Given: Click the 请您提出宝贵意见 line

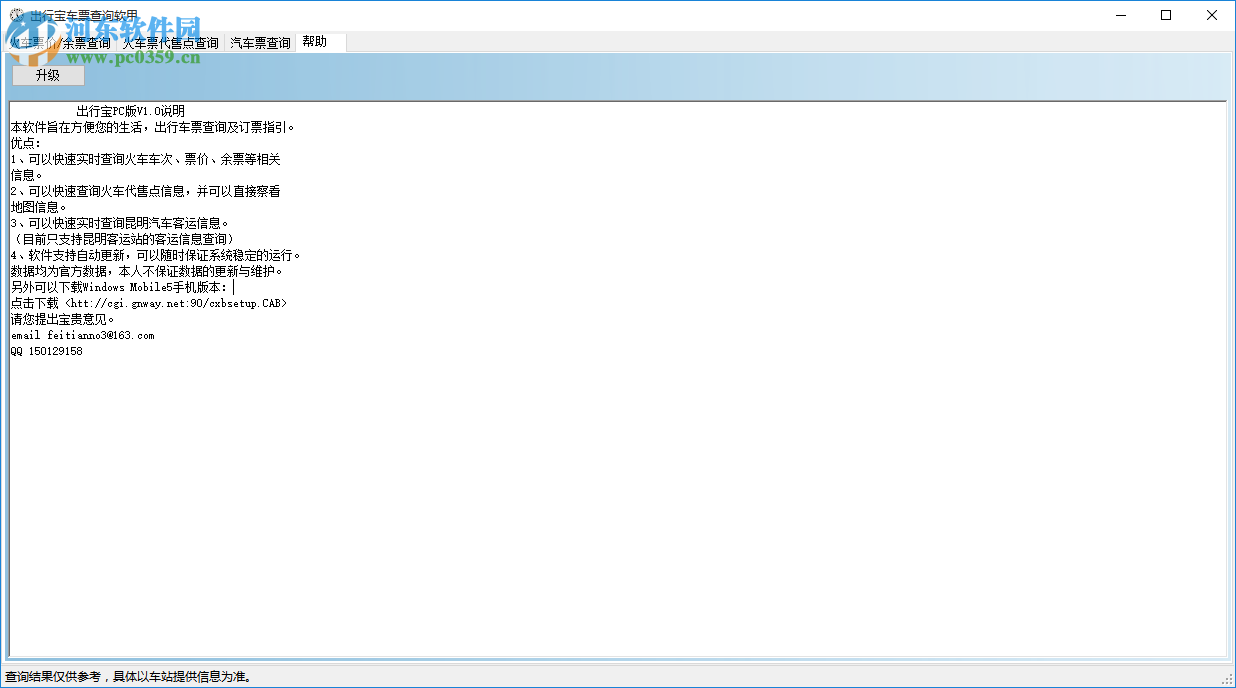Looking at the screenshot, I should pos(63,319).
